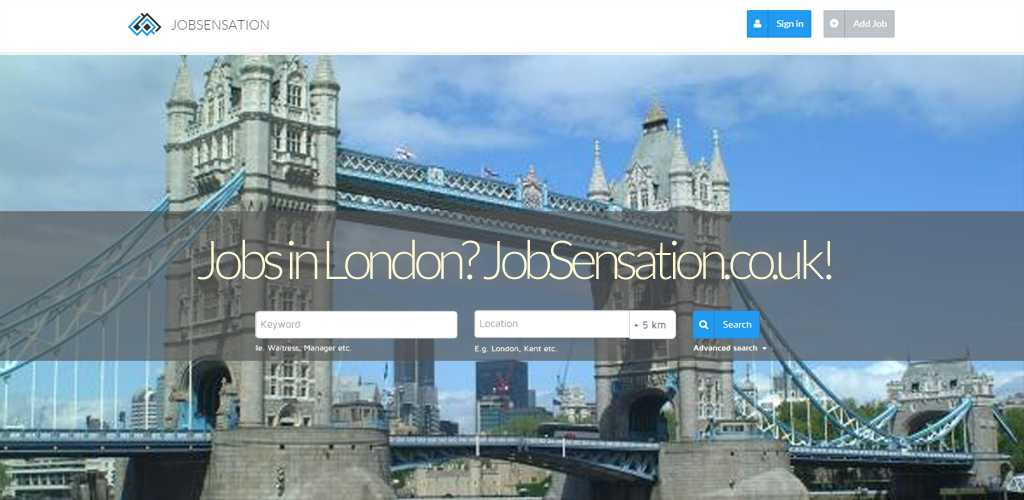The image size is (1024, 500).
Task: Open the + 5 km radius dropdown
Action: point(652,324)
